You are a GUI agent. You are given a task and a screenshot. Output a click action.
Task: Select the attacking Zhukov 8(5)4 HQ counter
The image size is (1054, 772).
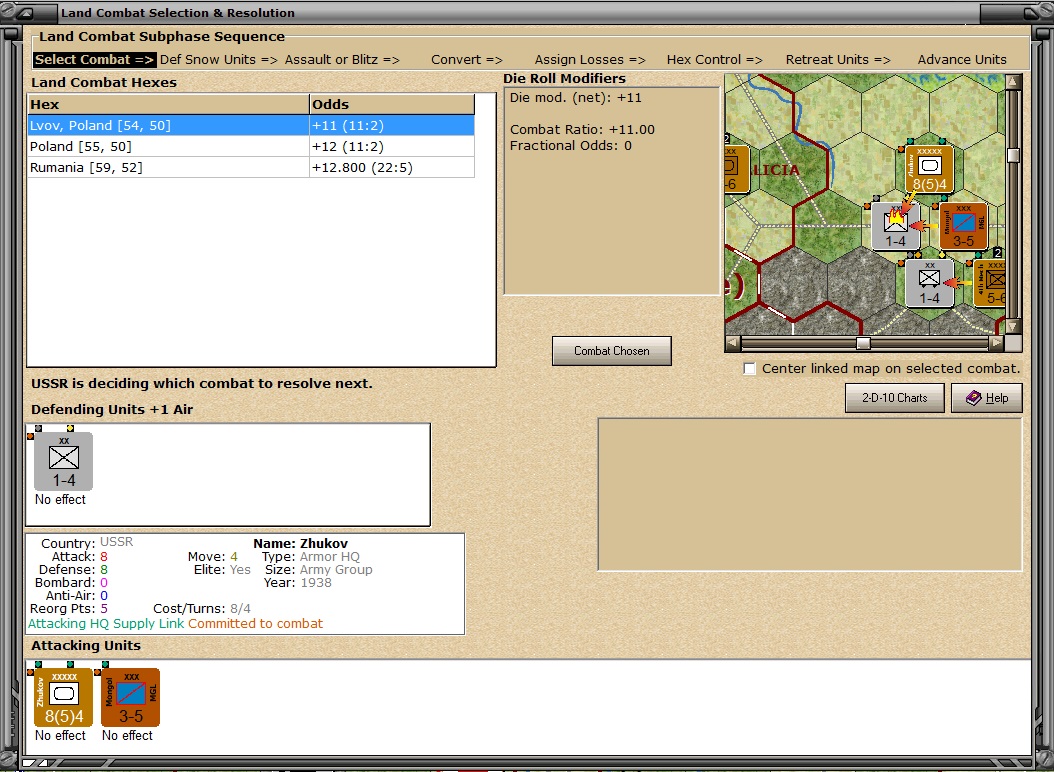[63, 697]
